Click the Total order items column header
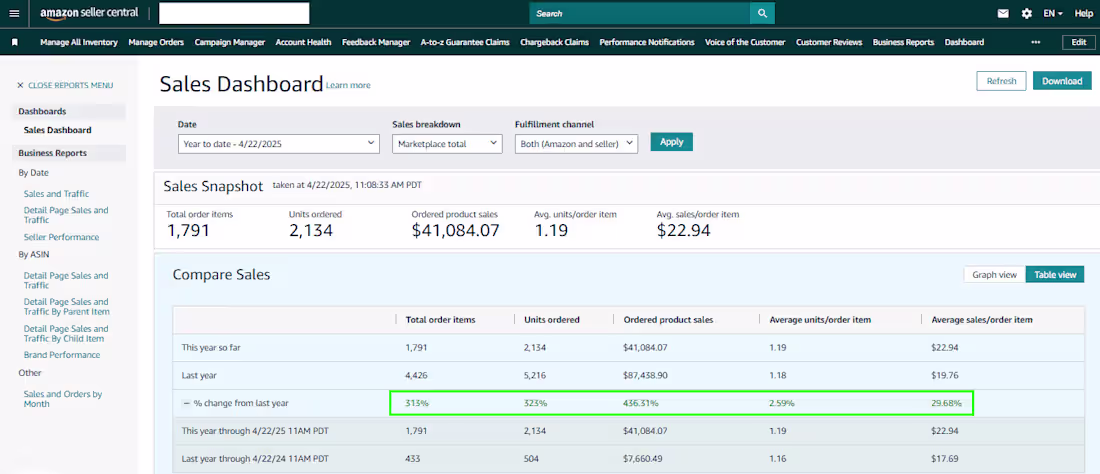The height and width of the screenshot is (474, 1100). pyautogui.click(x=441, y=320)
